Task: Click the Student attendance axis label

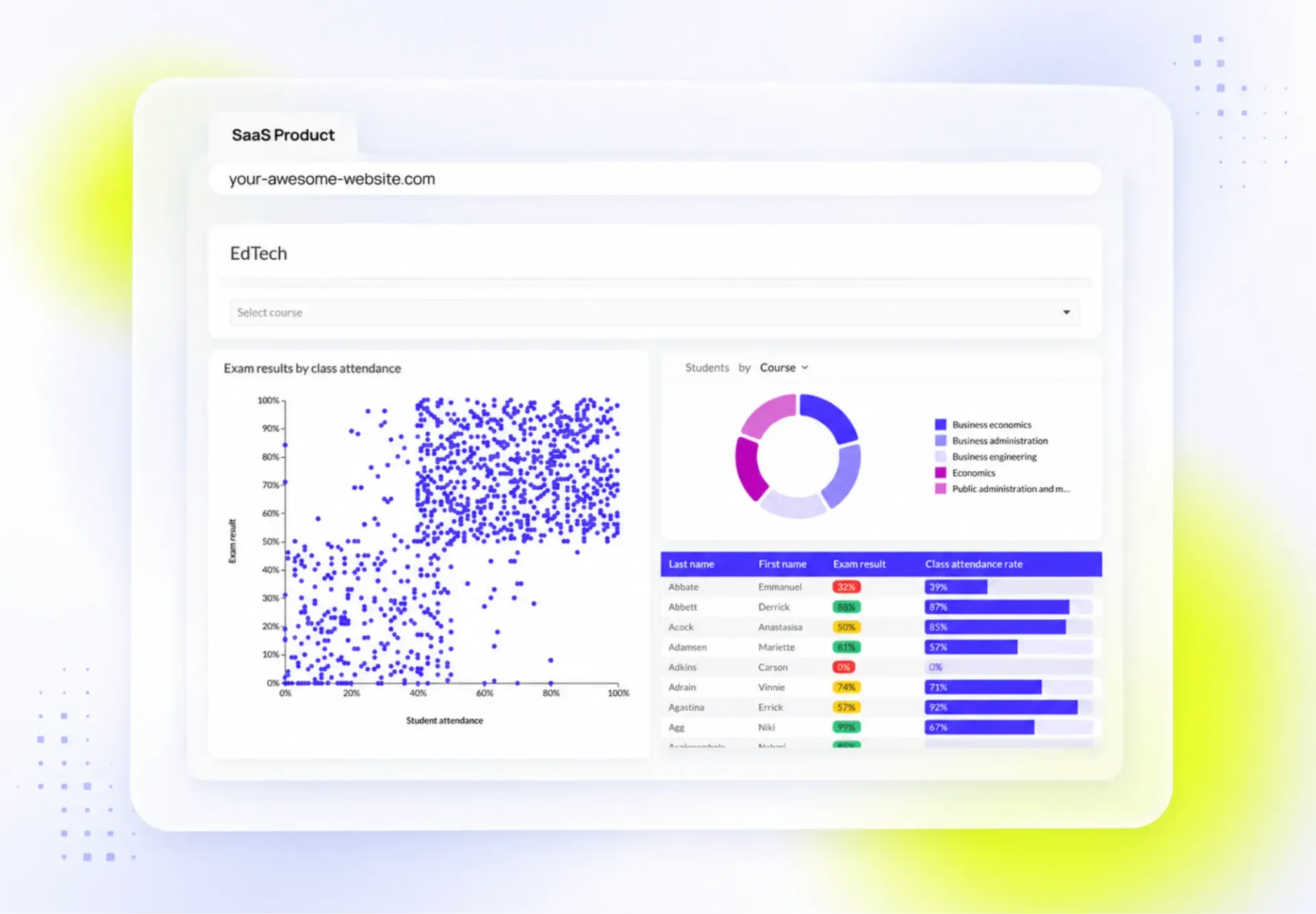Action: point(445,721)
